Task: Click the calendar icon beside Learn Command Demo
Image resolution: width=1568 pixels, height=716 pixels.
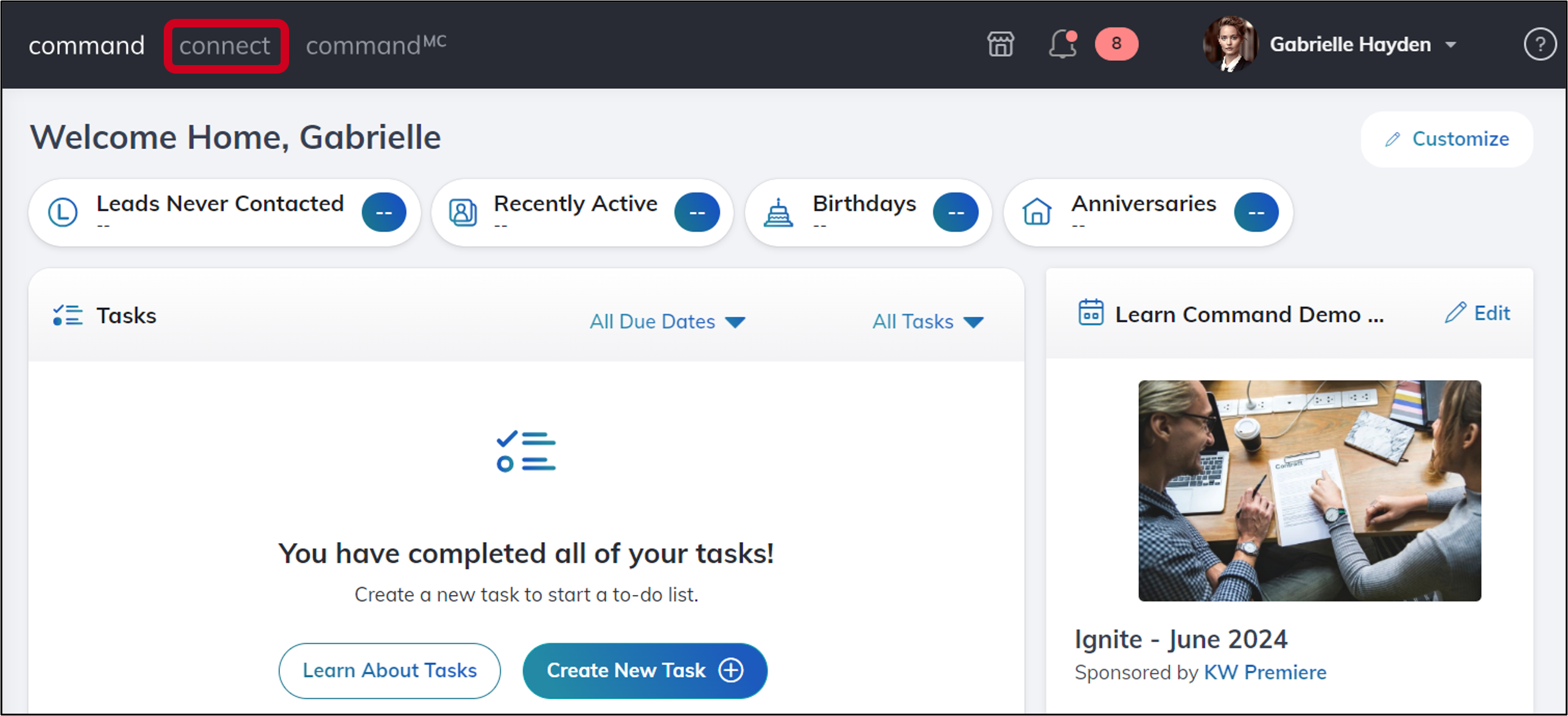Action: click(x=1090, y=313)
